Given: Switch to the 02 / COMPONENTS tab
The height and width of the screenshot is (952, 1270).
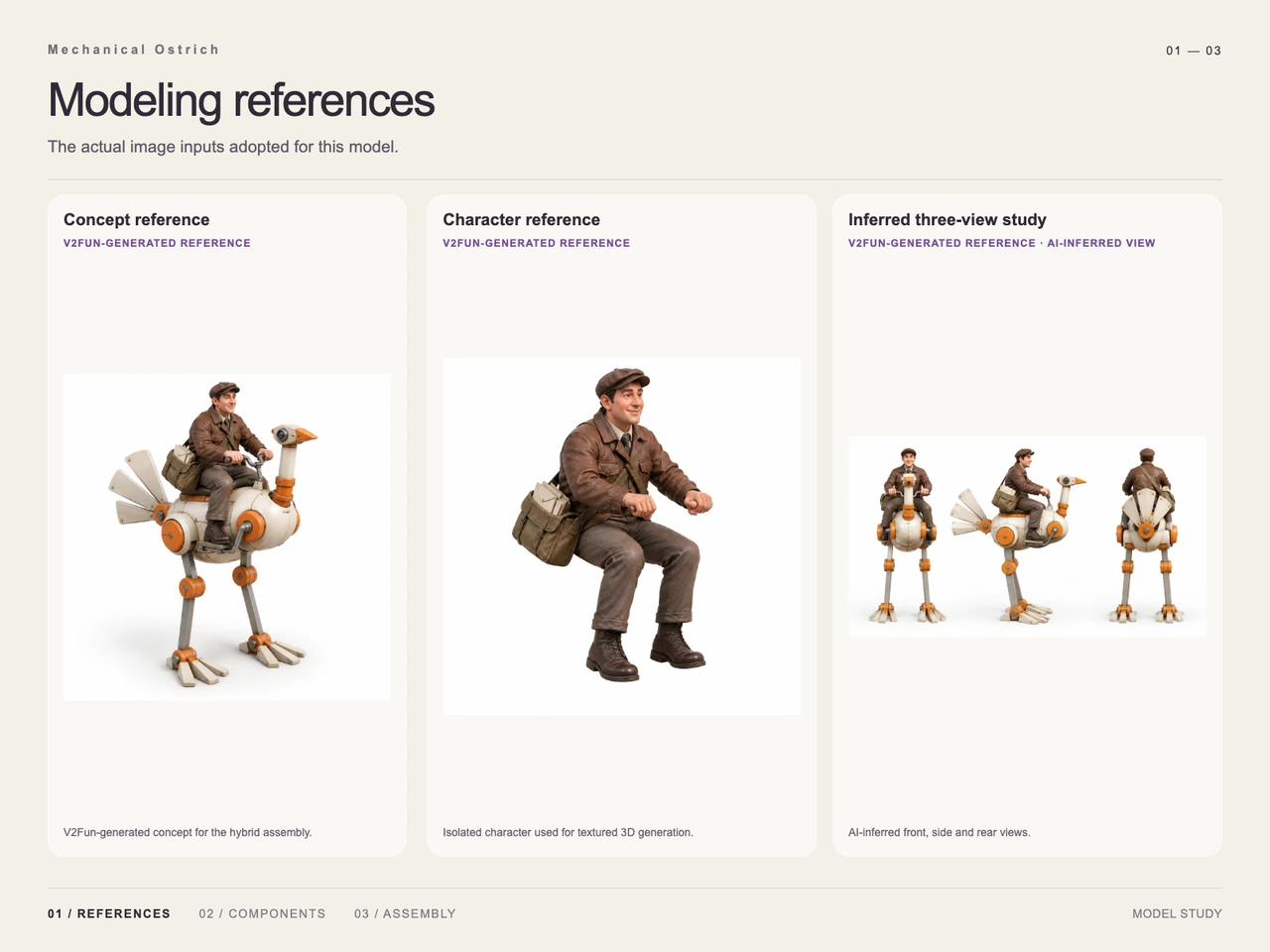Looking at the screenshot, I should point(262,913).
